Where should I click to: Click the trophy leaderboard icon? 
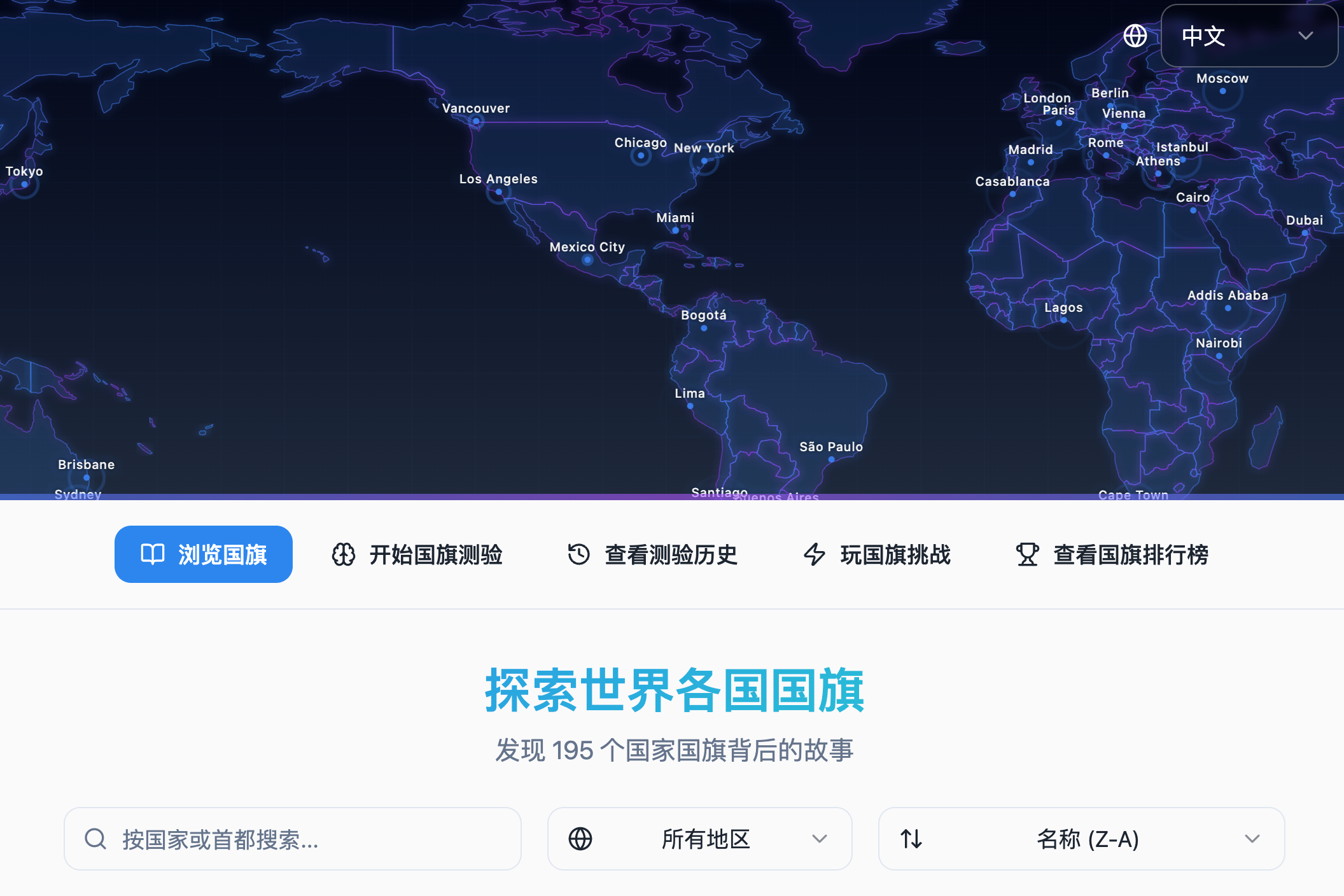click(1027, 554)
